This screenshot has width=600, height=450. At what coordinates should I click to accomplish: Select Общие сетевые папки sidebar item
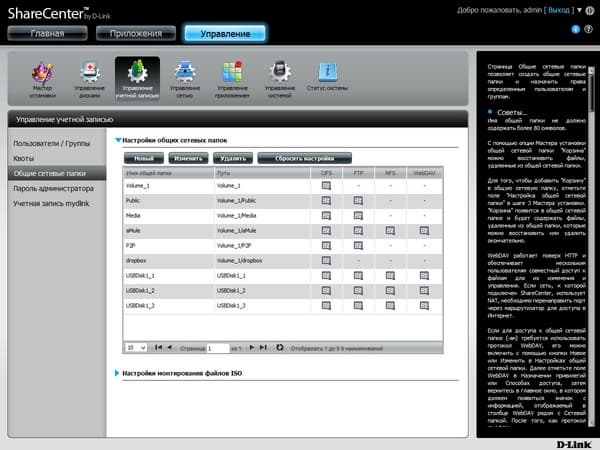57,173
